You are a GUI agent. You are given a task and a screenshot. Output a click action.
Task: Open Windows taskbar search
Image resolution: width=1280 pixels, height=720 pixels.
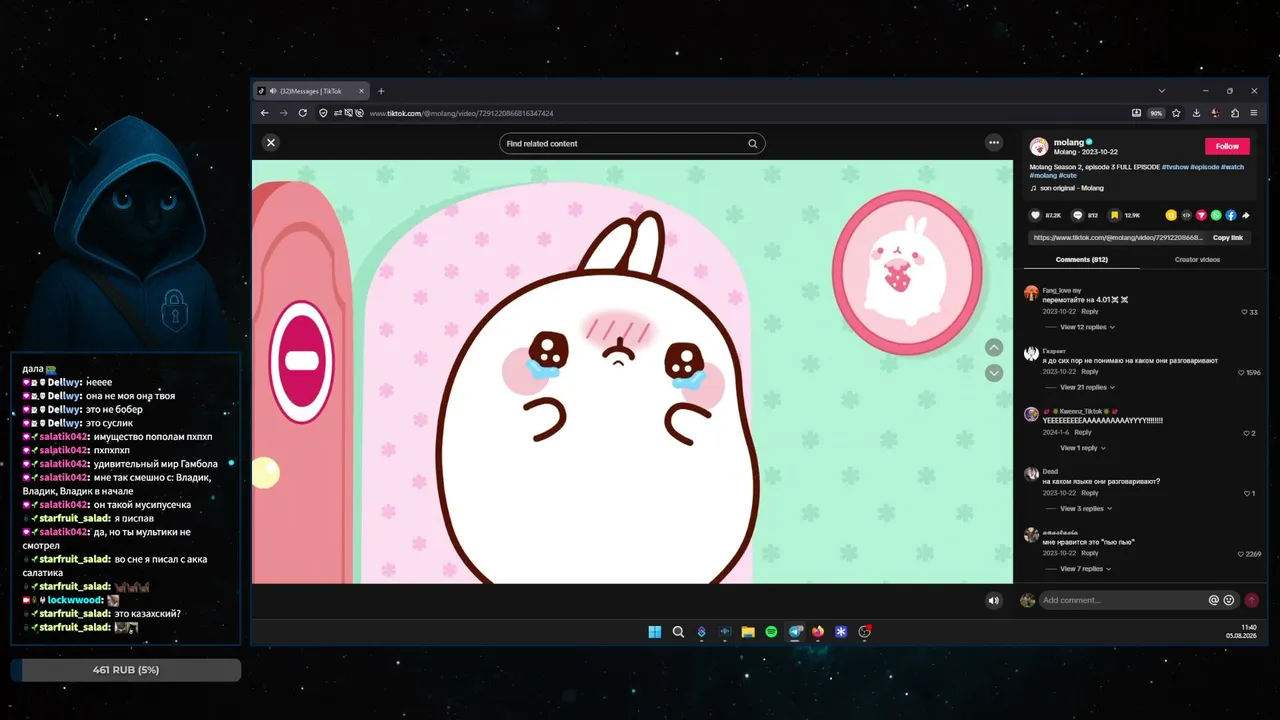coord(678,632)
